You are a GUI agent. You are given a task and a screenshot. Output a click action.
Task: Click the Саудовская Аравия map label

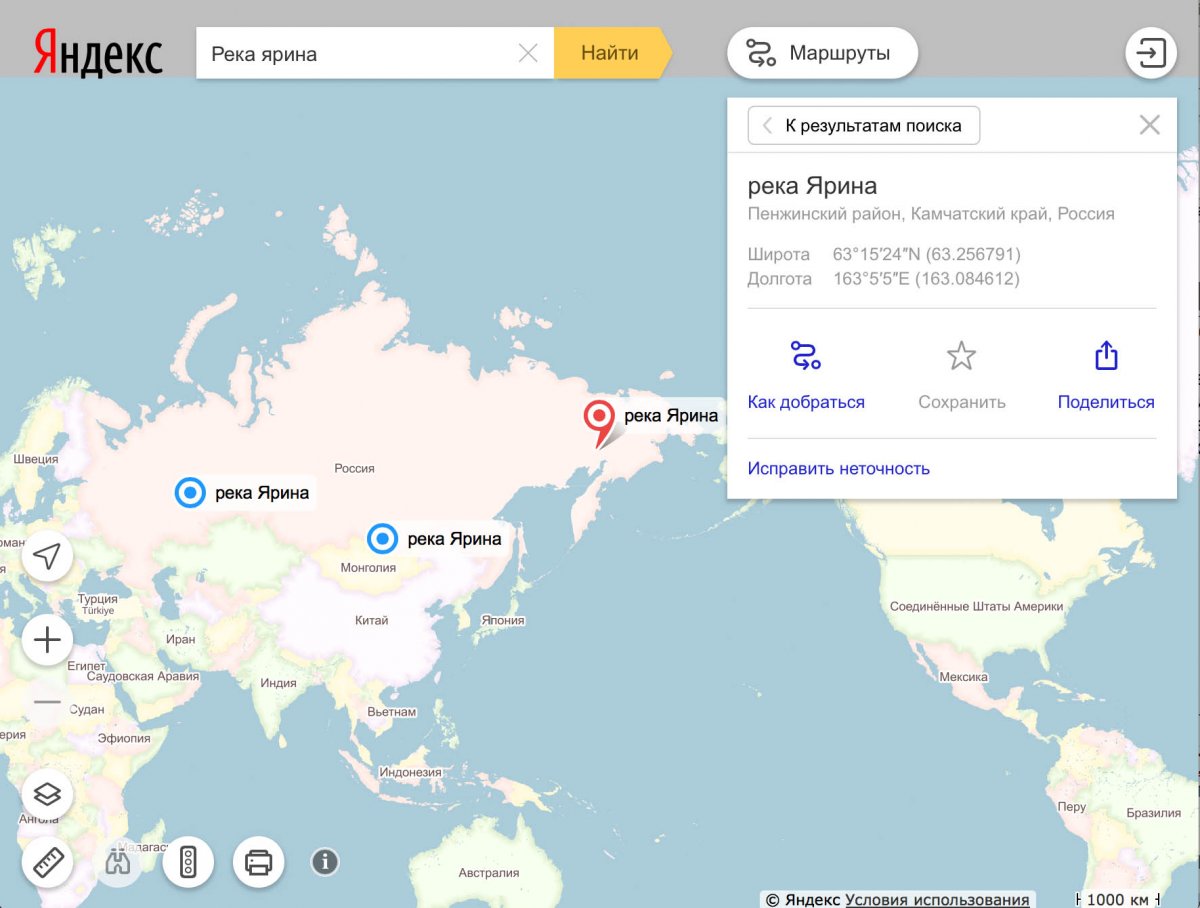coord(143,677)
